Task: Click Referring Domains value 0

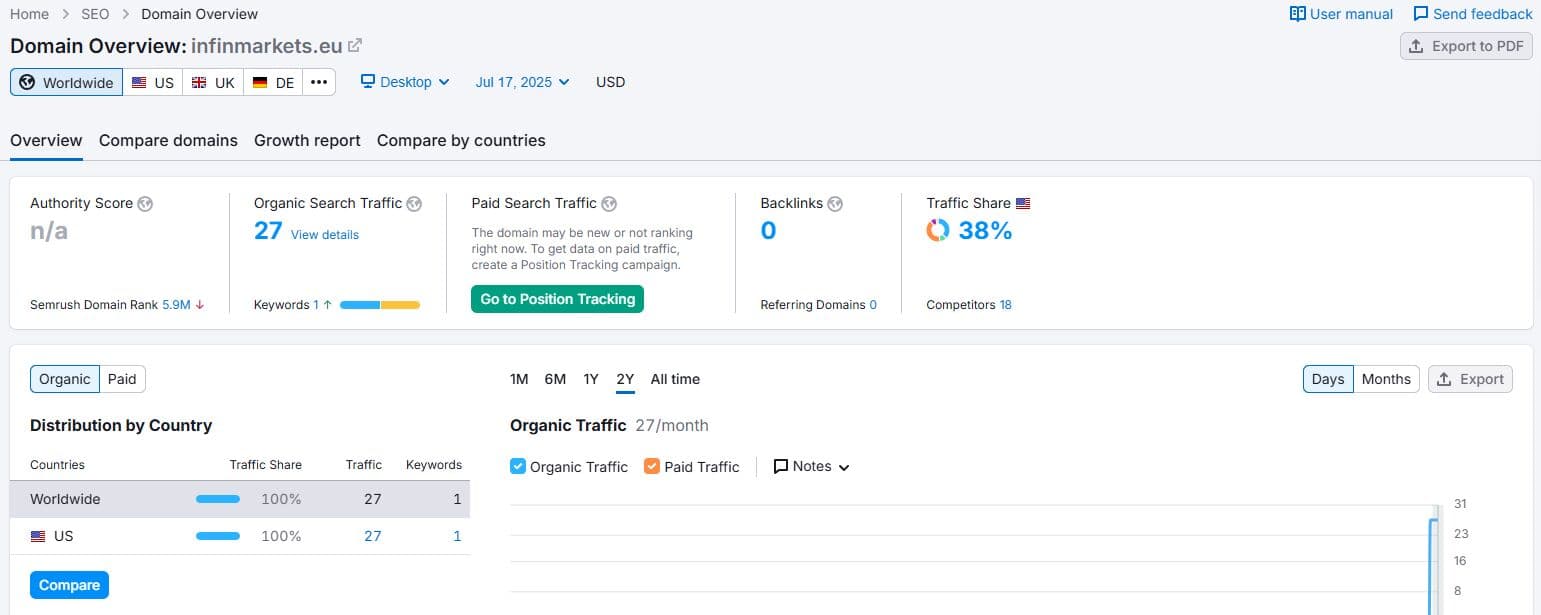Action: [873, 305]
